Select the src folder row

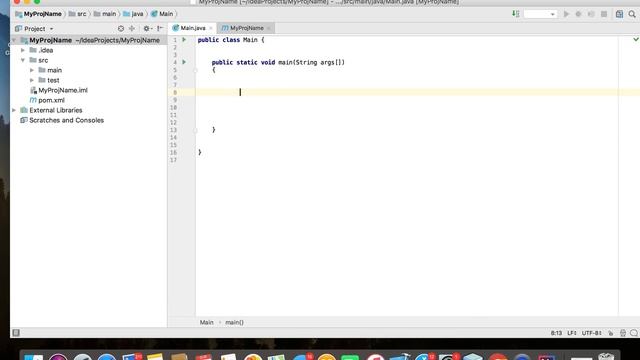[x=89, y=60]
